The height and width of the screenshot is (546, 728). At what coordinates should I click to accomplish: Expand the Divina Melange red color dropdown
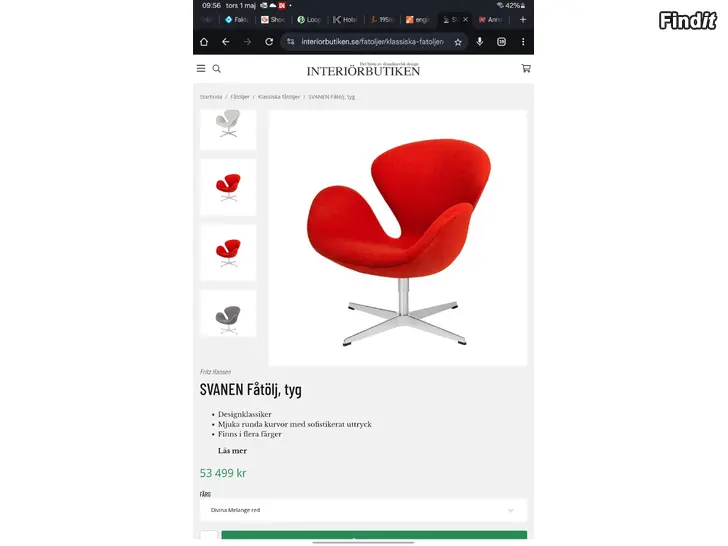tap(364, 510)
